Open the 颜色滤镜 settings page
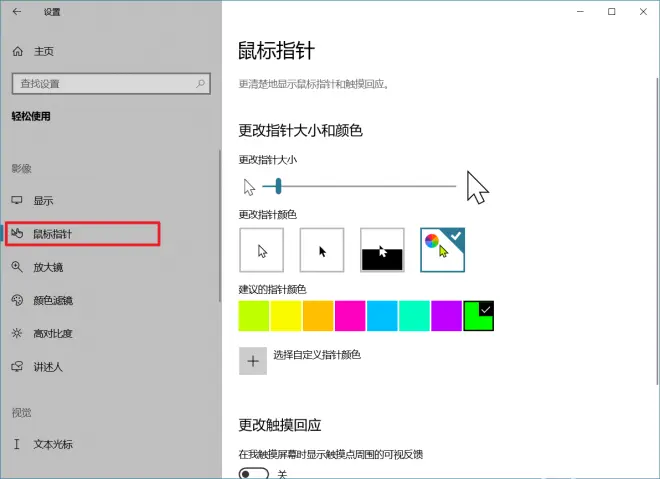 (53, 300)
